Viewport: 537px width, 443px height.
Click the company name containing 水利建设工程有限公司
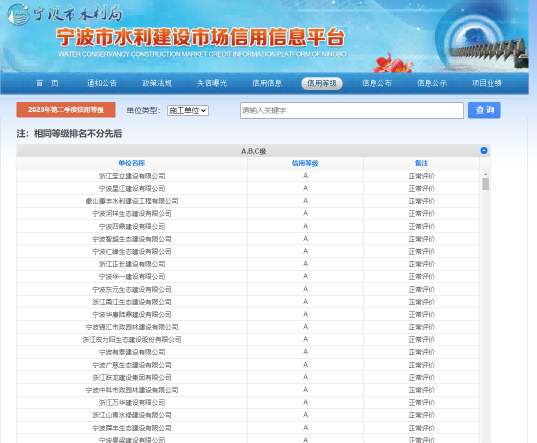pyautogui.click(x=132, y=201)
